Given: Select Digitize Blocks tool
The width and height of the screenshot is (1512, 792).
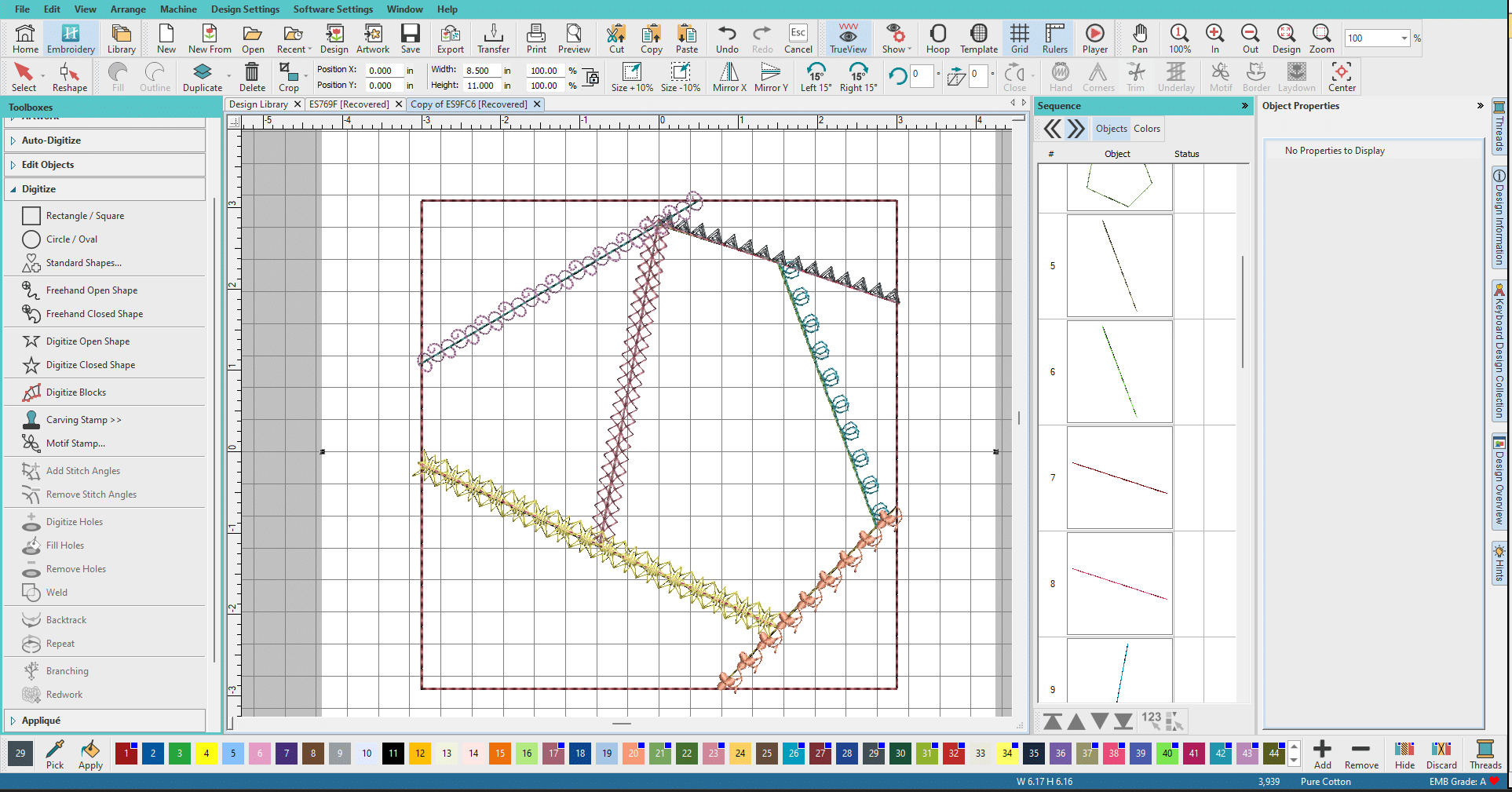Looking at the screenshot, I should [76, 392].
